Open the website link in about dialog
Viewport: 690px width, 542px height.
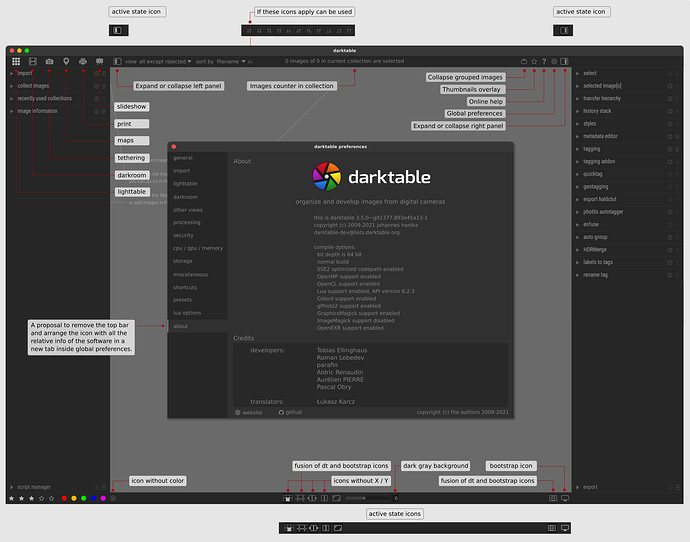pos(249,413)
